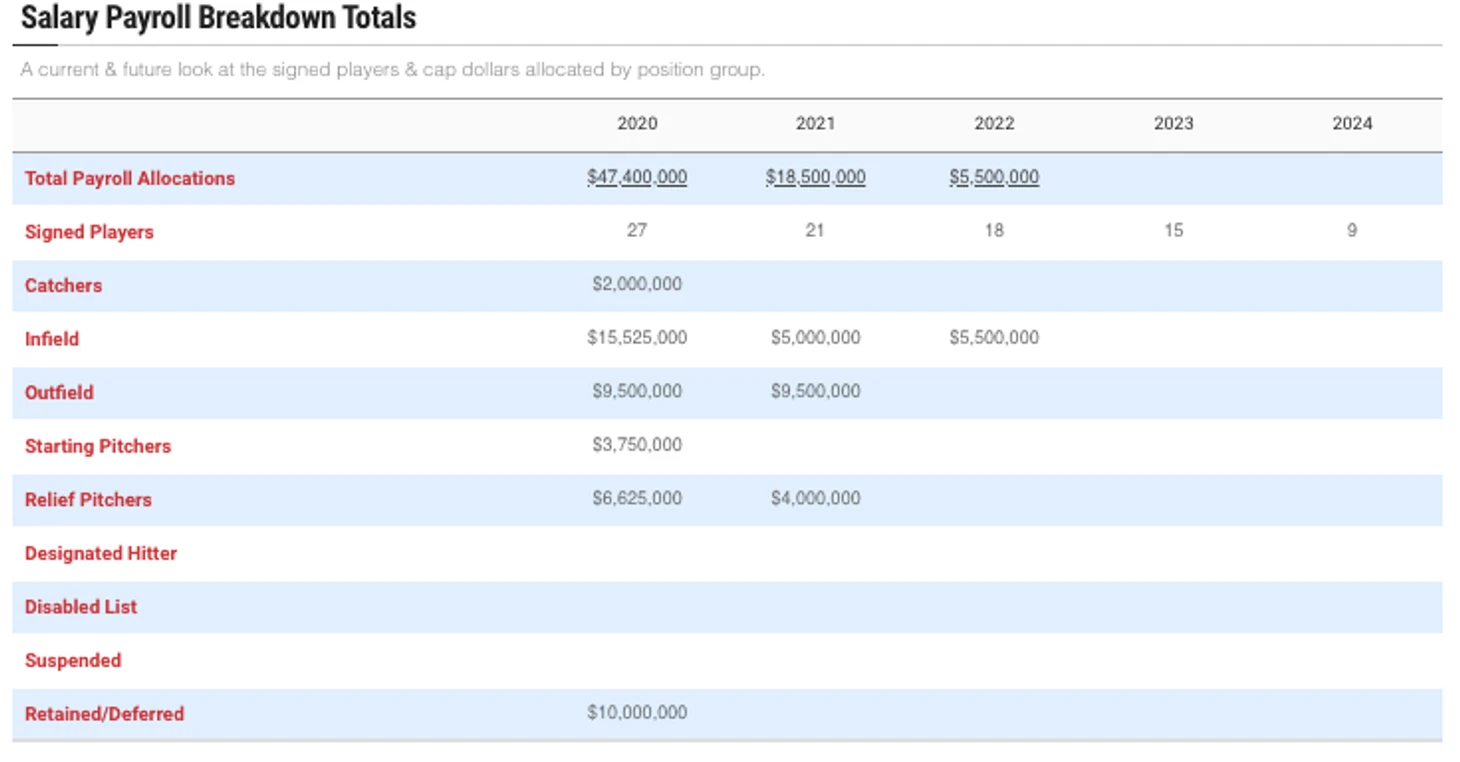Click the Catchers position group label
1460x762 pixels.
point(63,285)
